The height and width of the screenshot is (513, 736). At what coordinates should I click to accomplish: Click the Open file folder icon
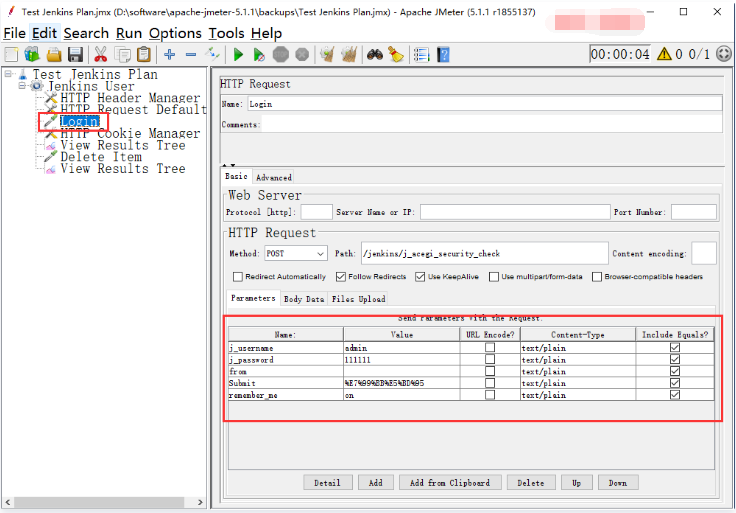(x=54, y=55)
